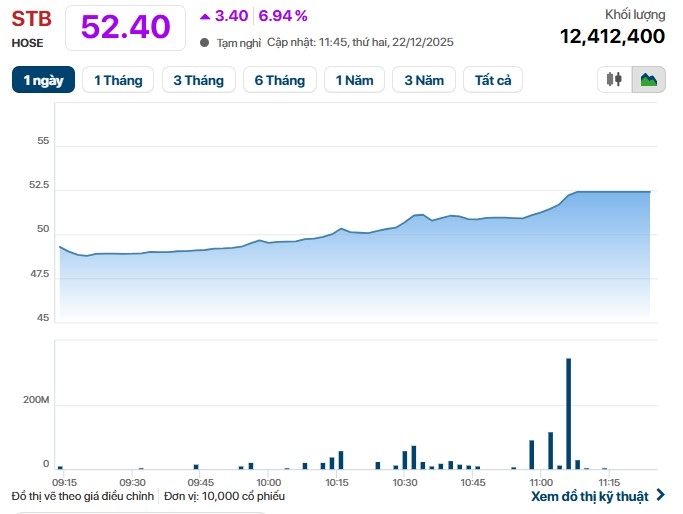Switch chart to 1 Năm
Screen dimensions: 683x514
tap(355, 80)
